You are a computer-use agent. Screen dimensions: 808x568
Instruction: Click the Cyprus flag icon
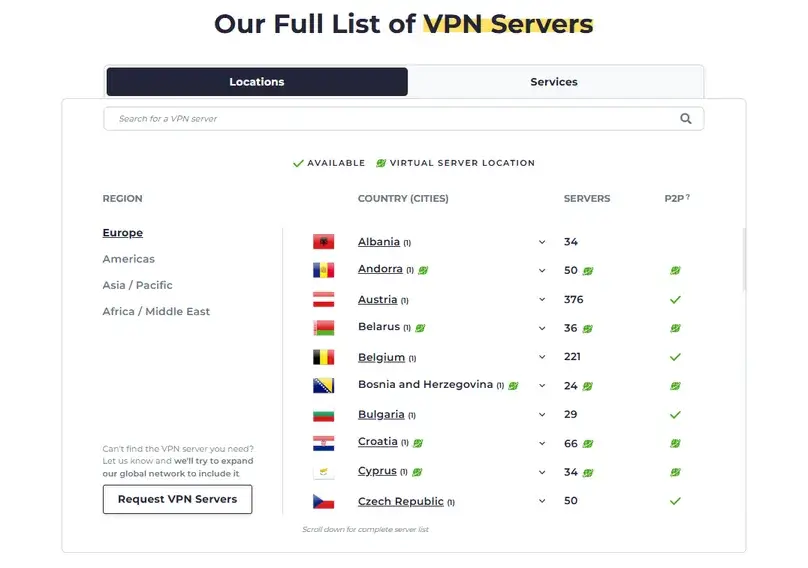[x=324, y=472]
